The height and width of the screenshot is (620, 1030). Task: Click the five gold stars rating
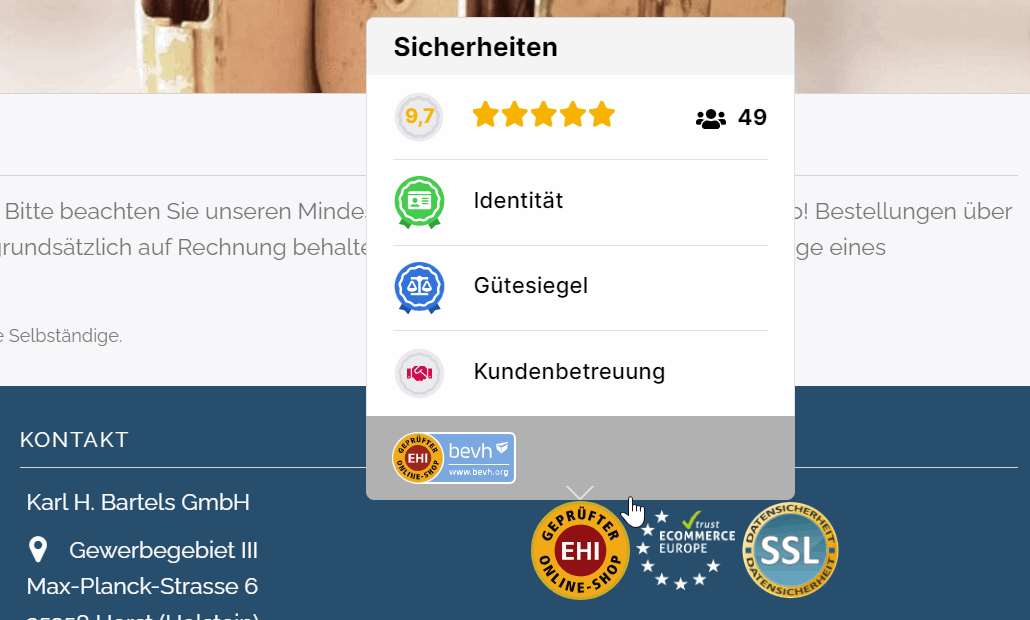point(544,115)
